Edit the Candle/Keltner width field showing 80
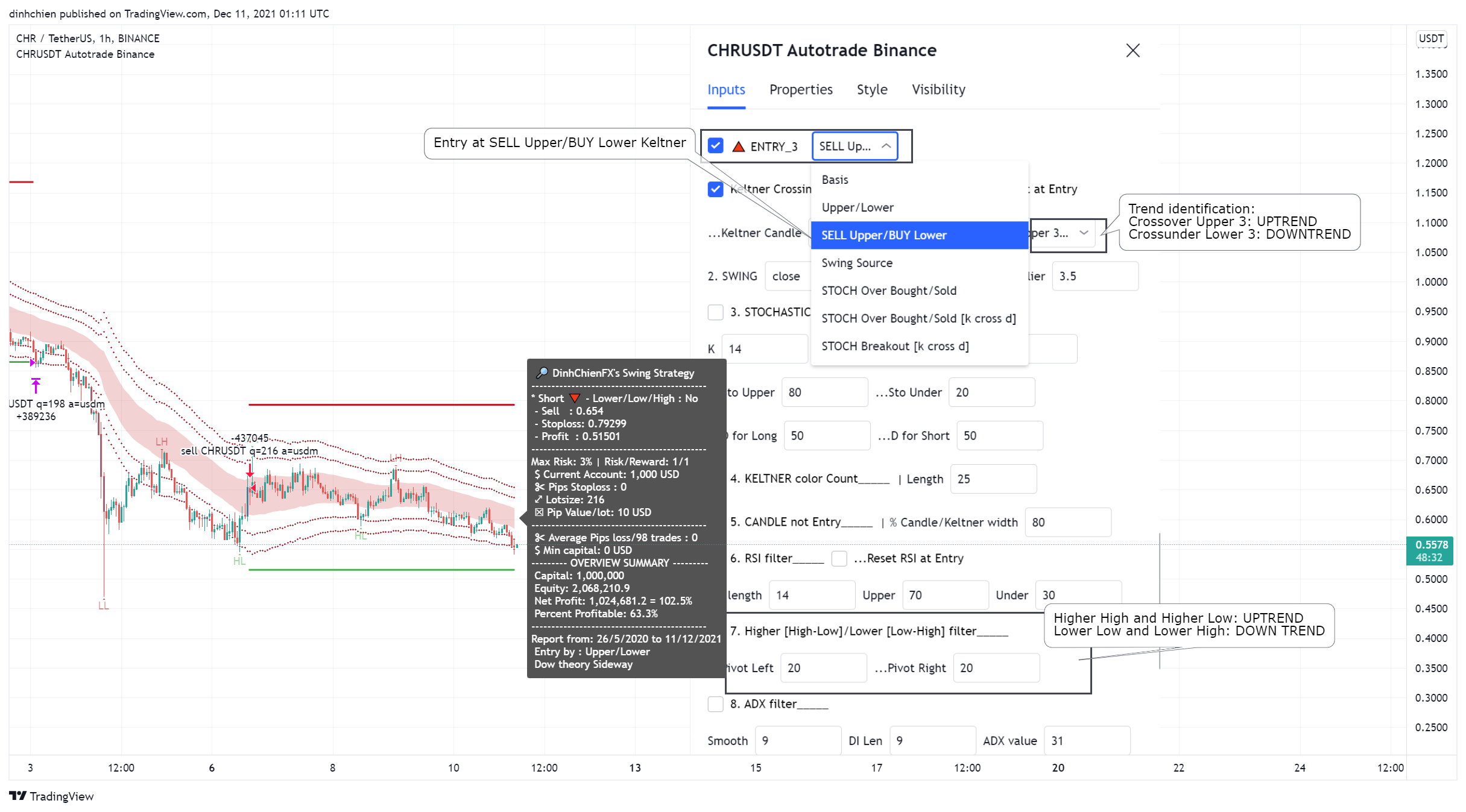 point(1068,523)
